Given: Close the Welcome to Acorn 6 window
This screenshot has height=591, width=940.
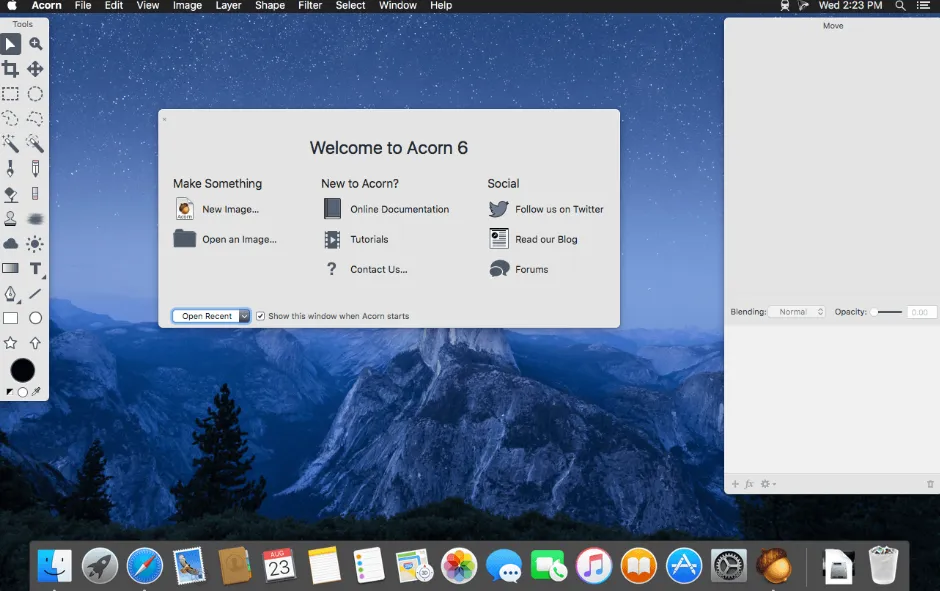Looking at the screenshot, I should [x=164, y=119].
